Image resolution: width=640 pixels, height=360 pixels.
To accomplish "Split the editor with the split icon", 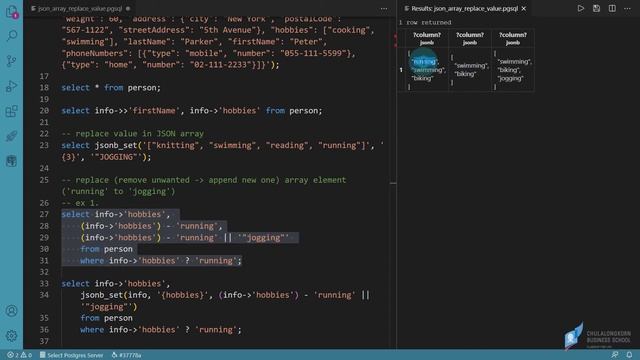I will (x=612, y=8).
